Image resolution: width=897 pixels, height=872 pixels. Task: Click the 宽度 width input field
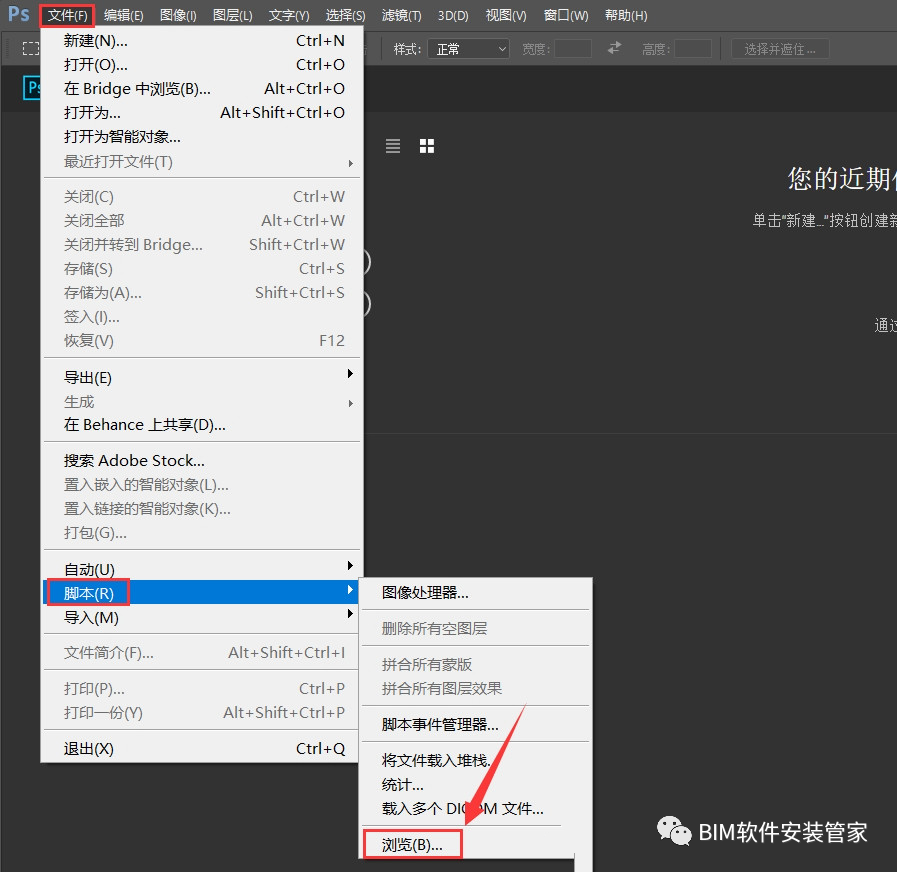(573, 49)
